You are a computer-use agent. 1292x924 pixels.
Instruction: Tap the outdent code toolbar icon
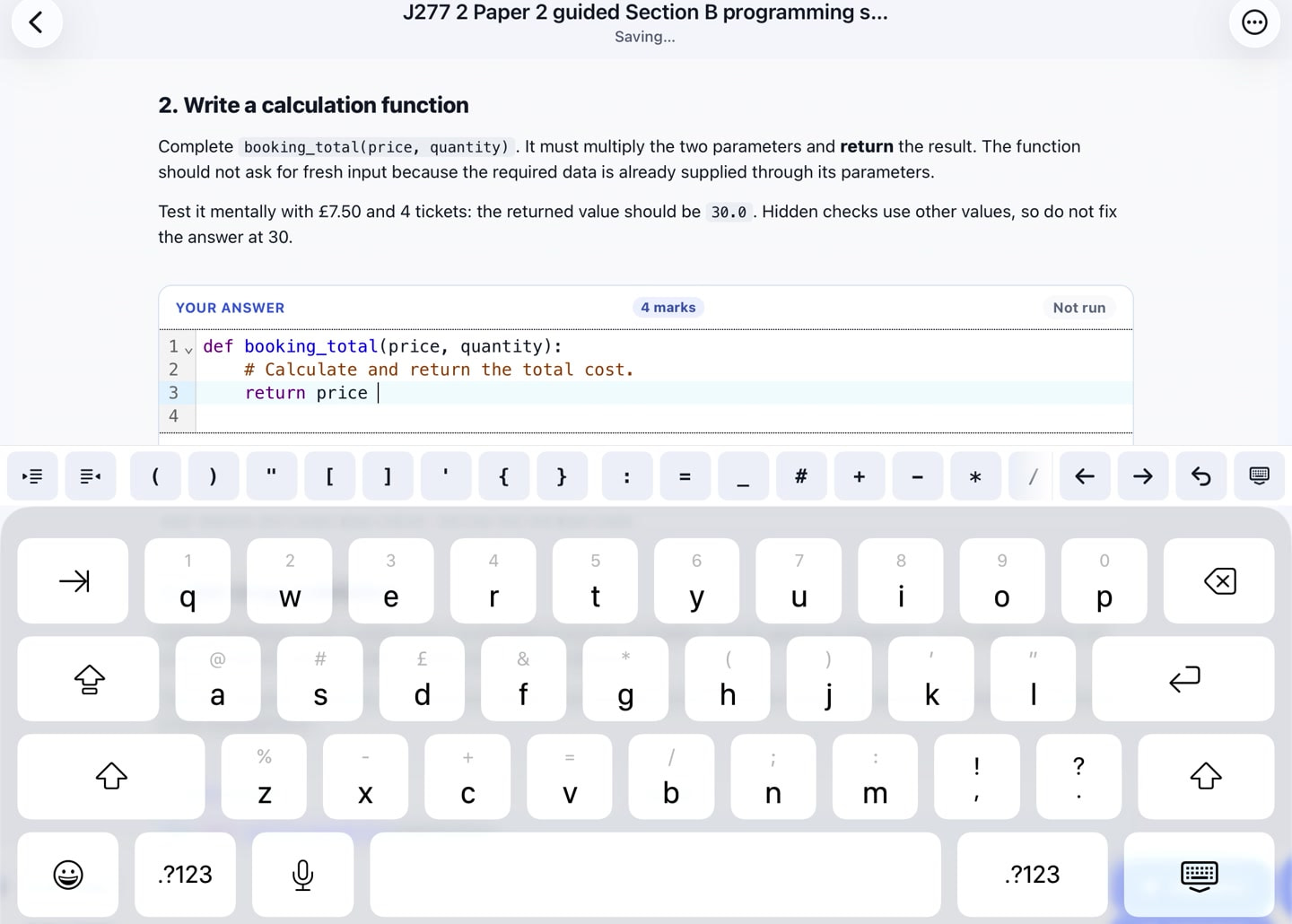coord(91,476)
